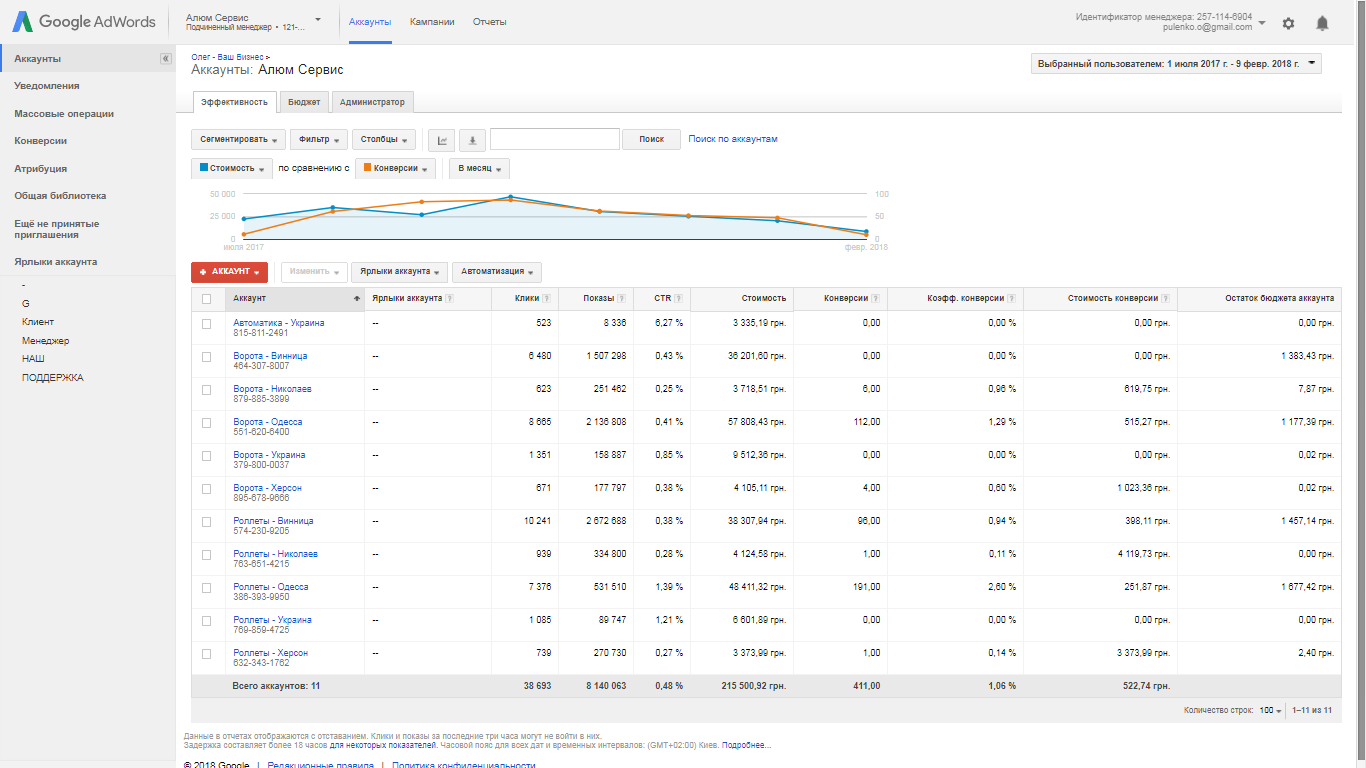Click the chart toggle graph icon

(x=441, y=140)
